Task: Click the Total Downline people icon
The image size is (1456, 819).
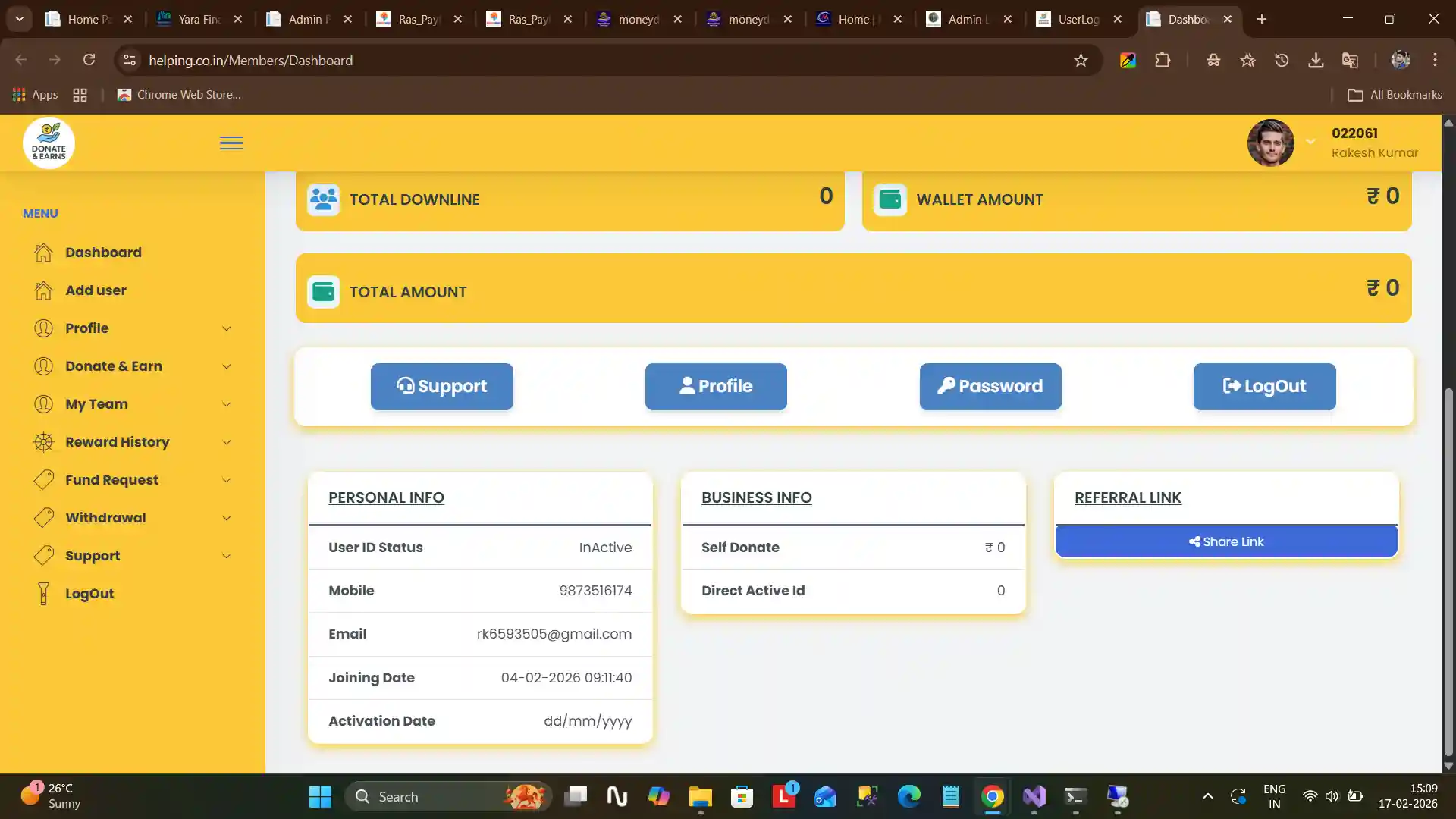Action: click(x=323, y=199)
